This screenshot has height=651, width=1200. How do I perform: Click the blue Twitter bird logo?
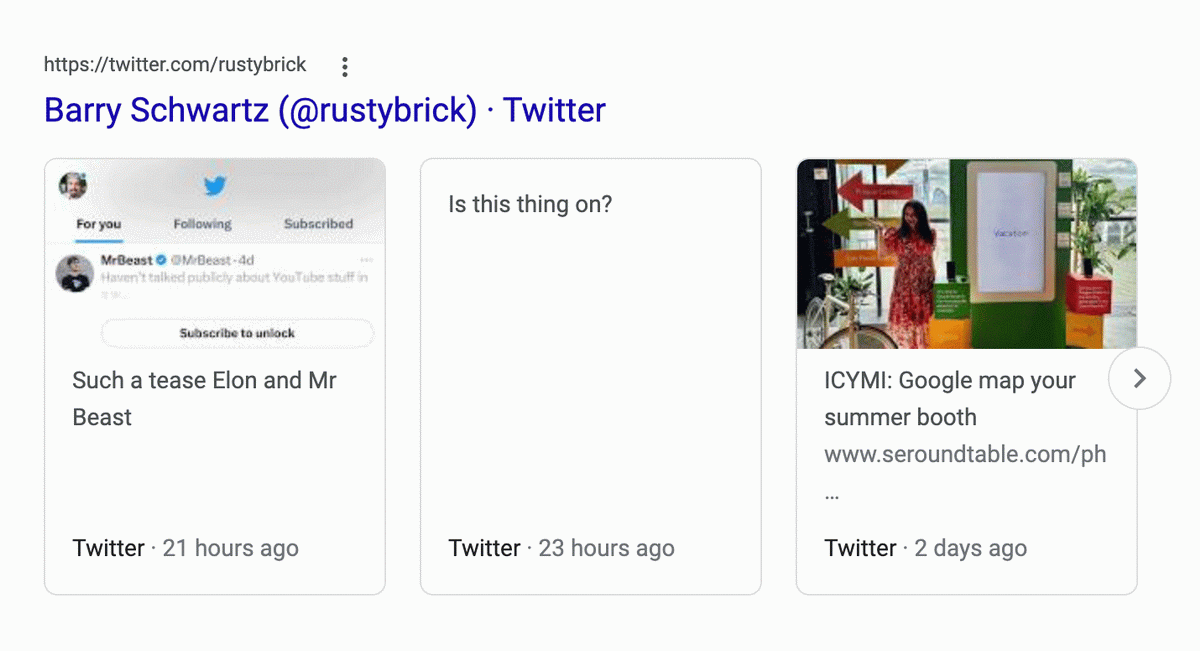click(215, 186)
